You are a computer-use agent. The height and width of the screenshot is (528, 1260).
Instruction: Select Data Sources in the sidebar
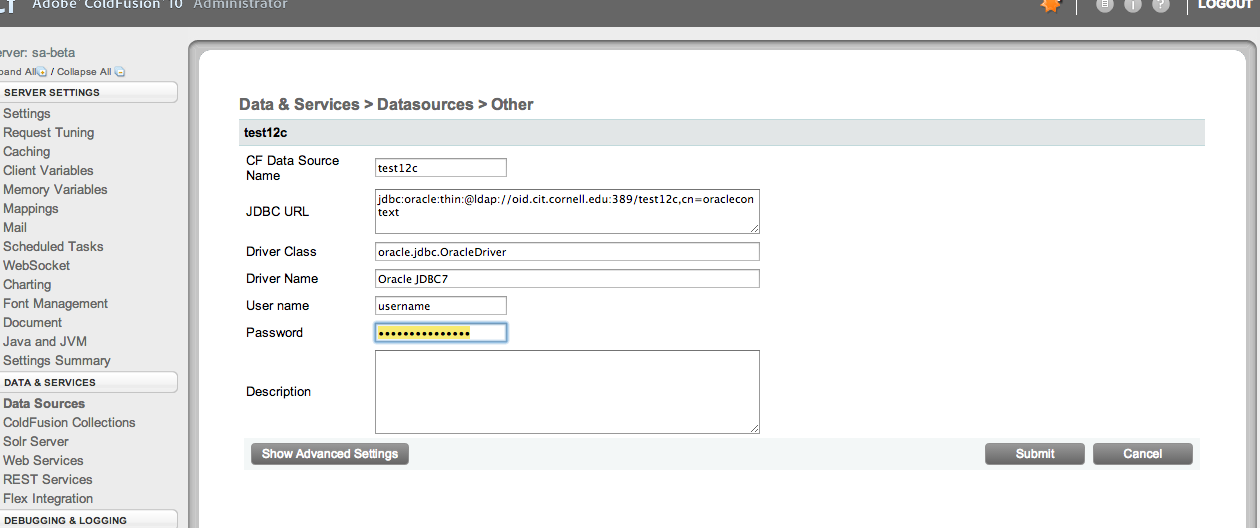click(44, 403)
